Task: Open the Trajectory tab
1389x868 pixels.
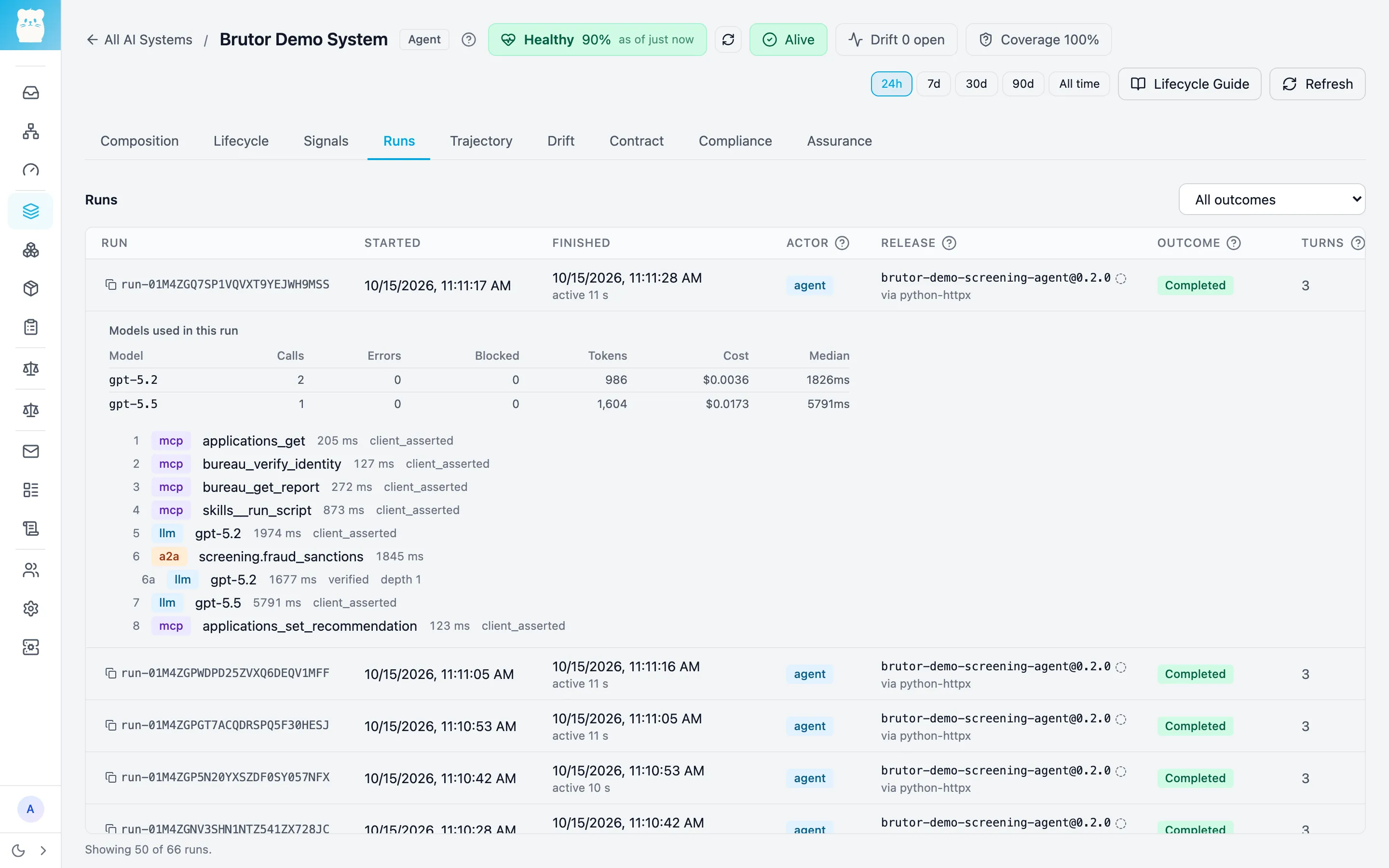Action: pyautogui.click(x=481, y=141)
